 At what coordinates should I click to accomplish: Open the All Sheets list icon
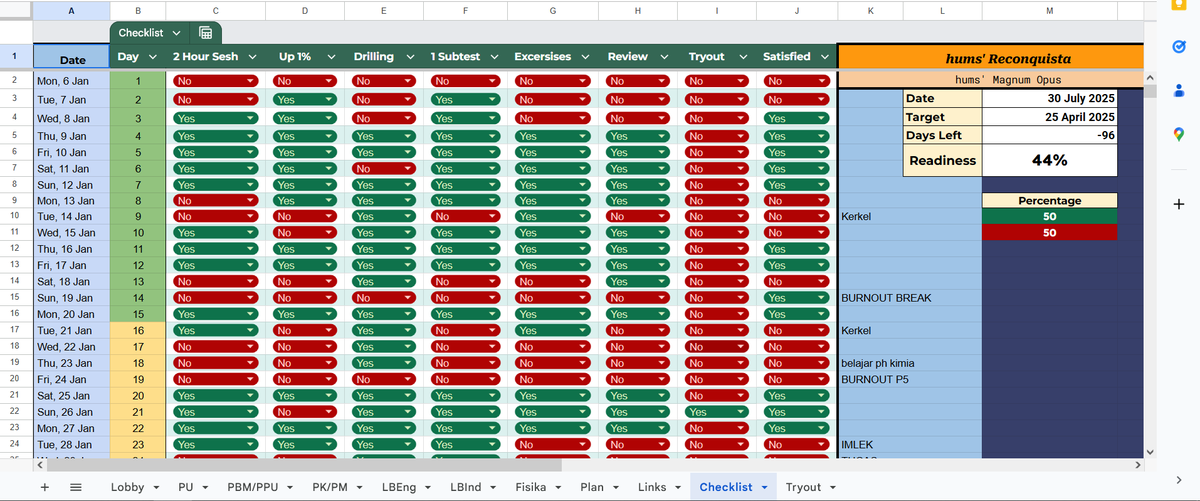(76, 487)
